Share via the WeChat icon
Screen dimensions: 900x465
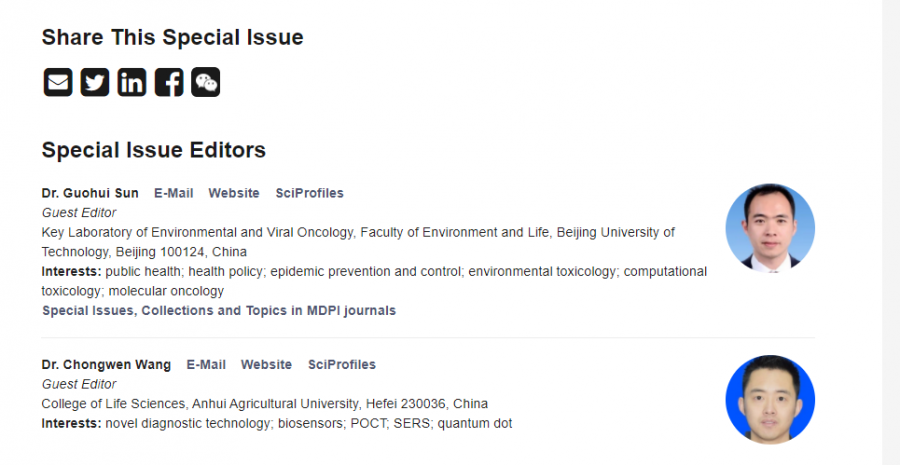coord(206,82)
